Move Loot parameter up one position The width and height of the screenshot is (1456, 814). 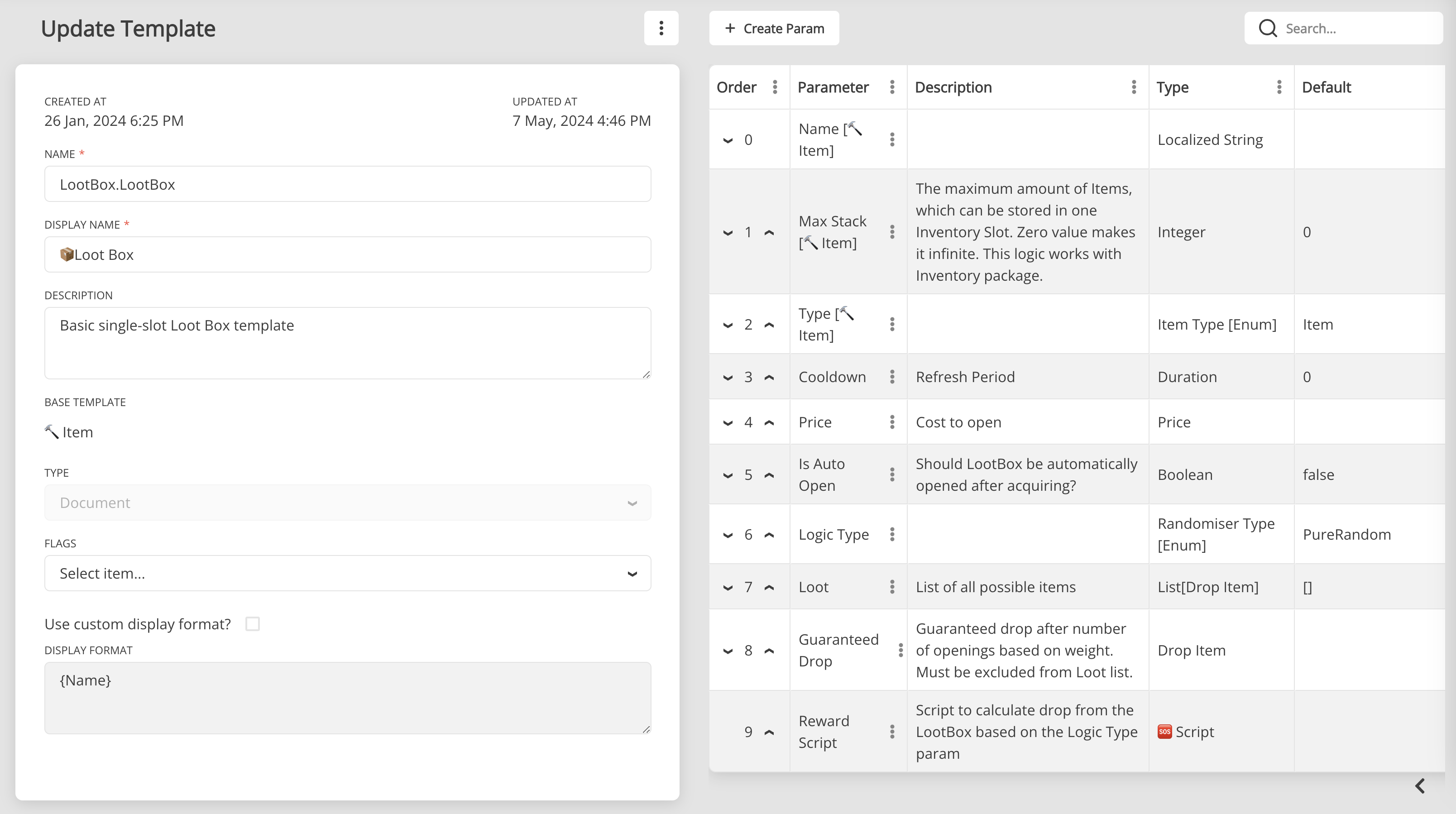coord(769,587)
